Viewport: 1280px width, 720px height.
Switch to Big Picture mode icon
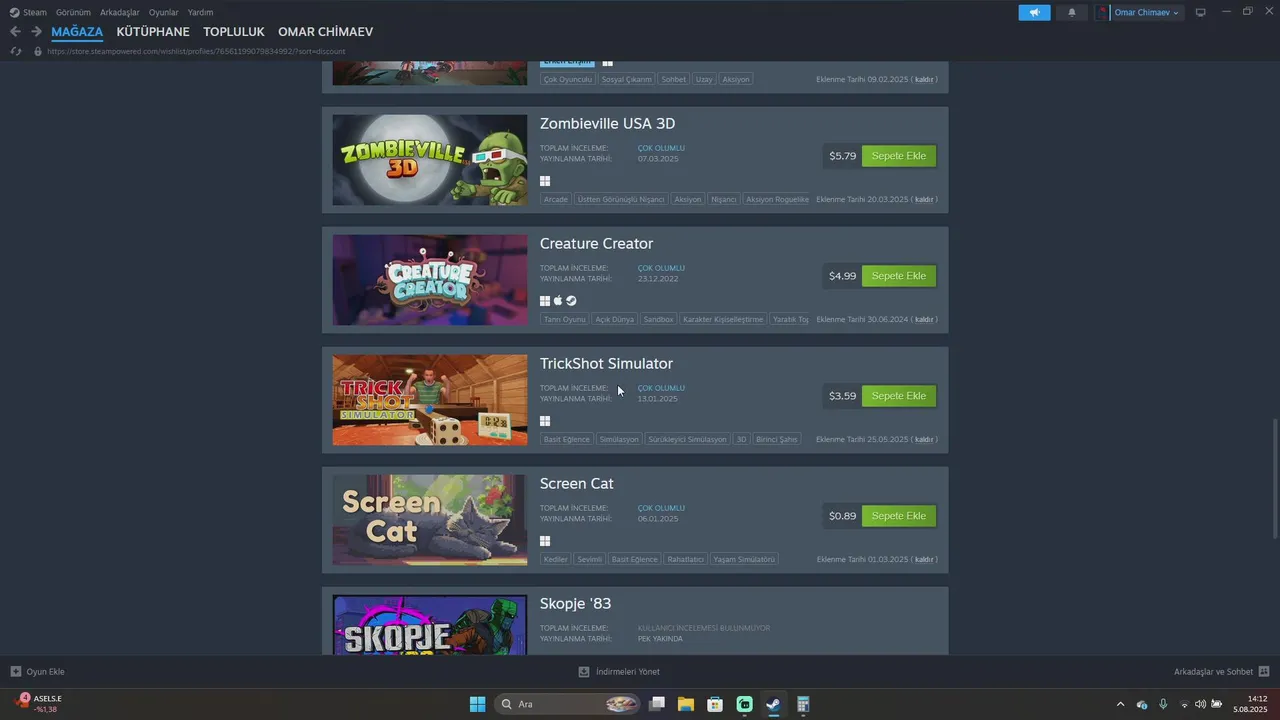pyautogui.click(x=1201, y=13)
